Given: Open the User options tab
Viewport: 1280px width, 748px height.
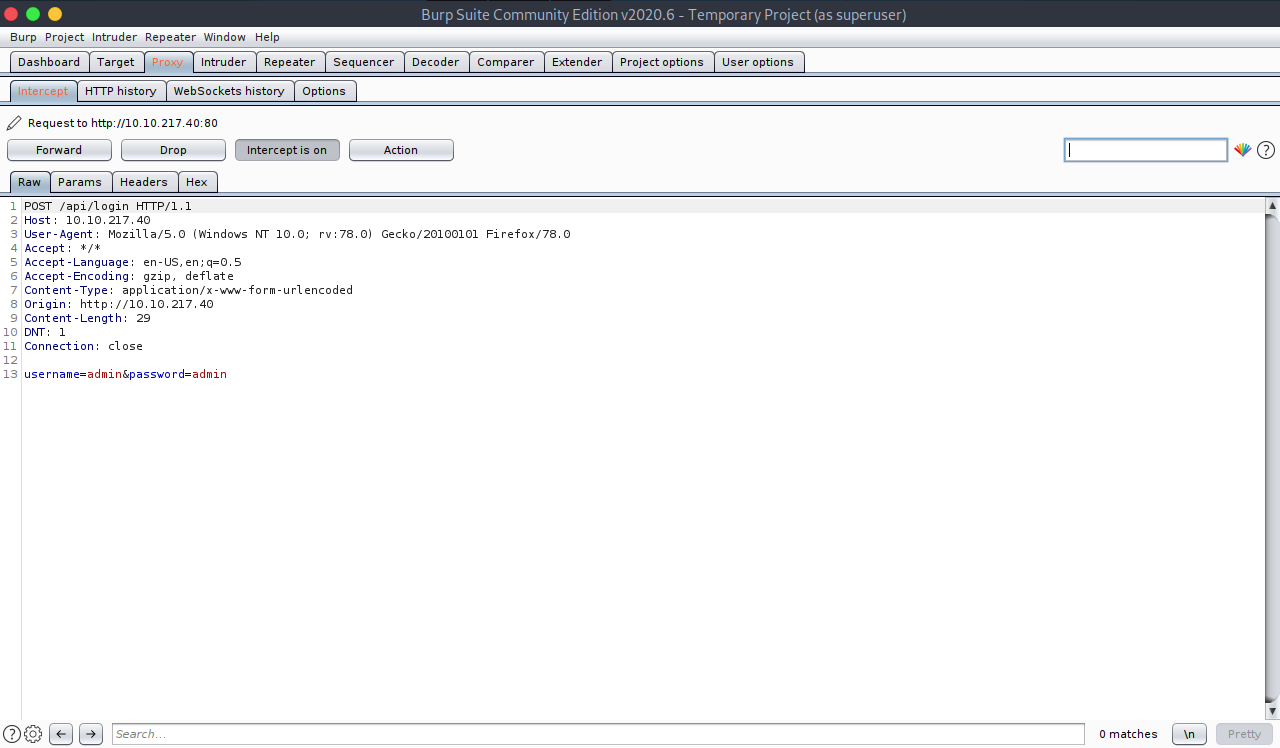Looking at the screenshot, I should pyautogui.click(x=758, y=62).
